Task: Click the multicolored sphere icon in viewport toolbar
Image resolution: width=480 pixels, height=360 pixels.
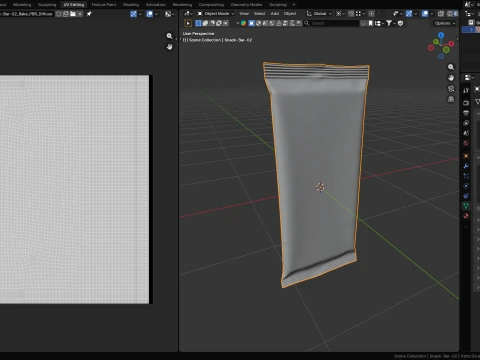Action: (244, 23)
